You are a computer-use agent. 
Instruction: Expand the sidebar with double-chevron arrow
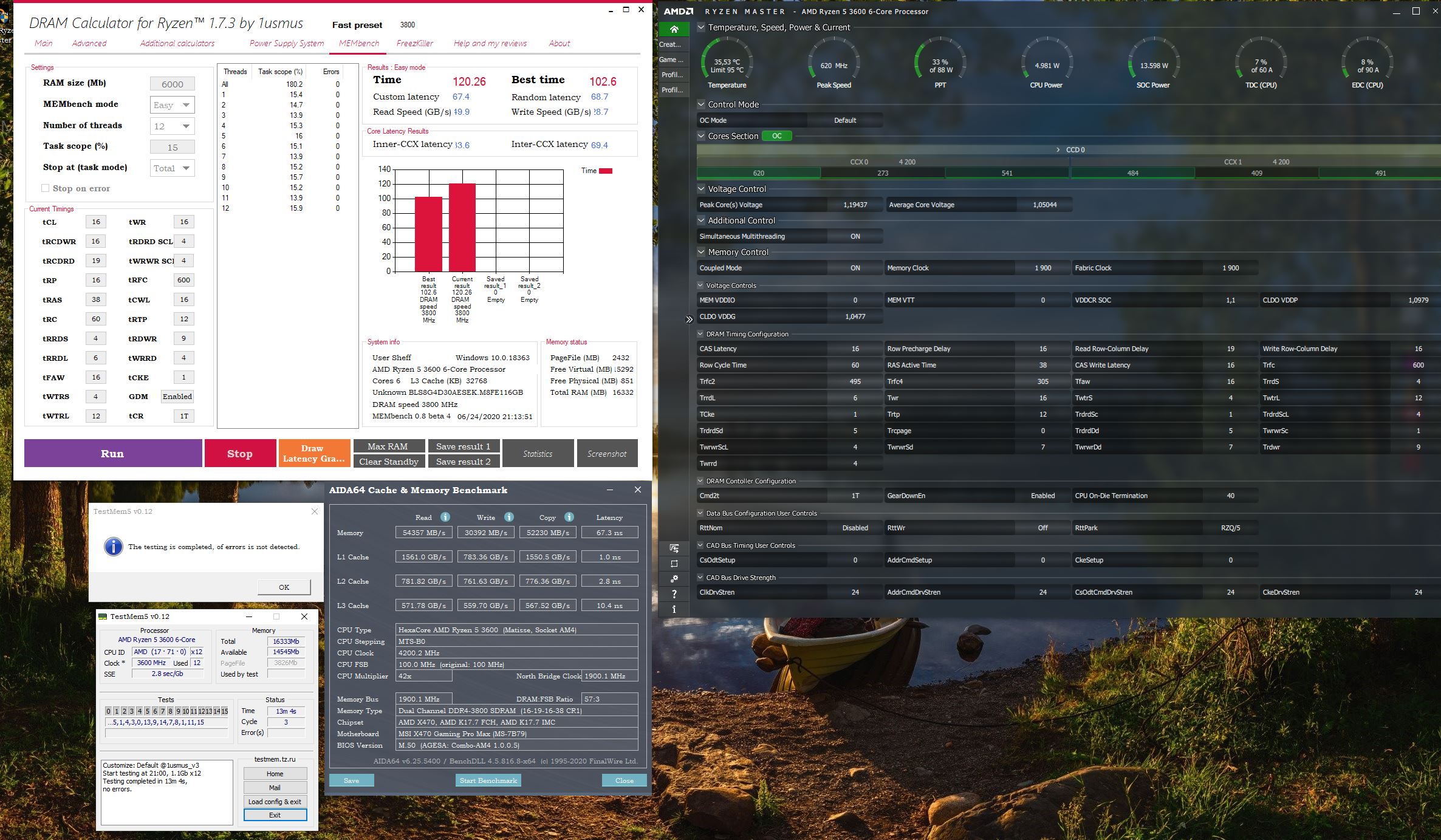click(x=689, y=319)
